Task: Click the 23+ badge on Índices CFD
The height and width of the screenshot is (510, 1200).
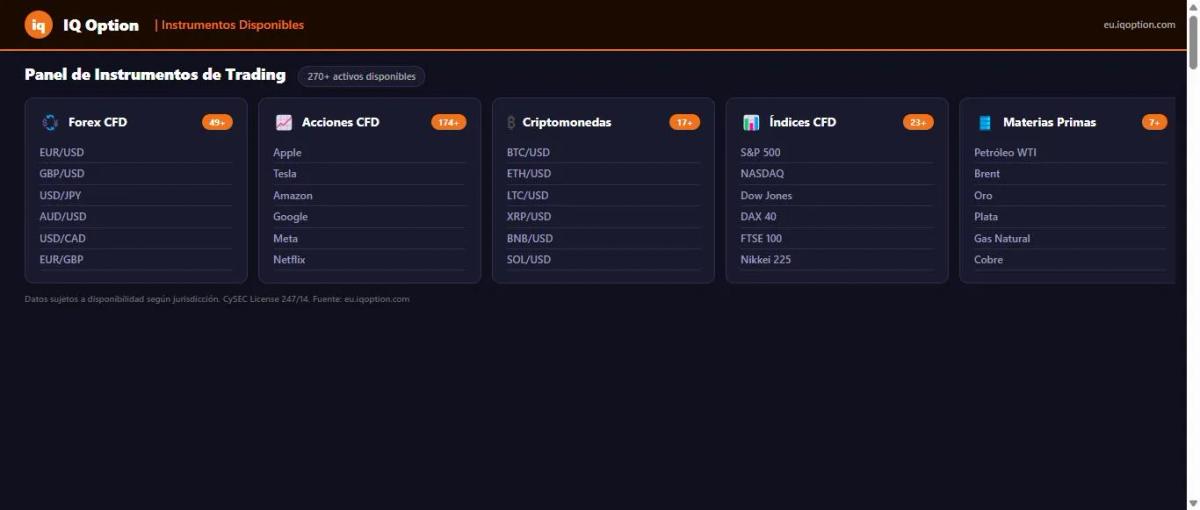Action: click(918, 122)
